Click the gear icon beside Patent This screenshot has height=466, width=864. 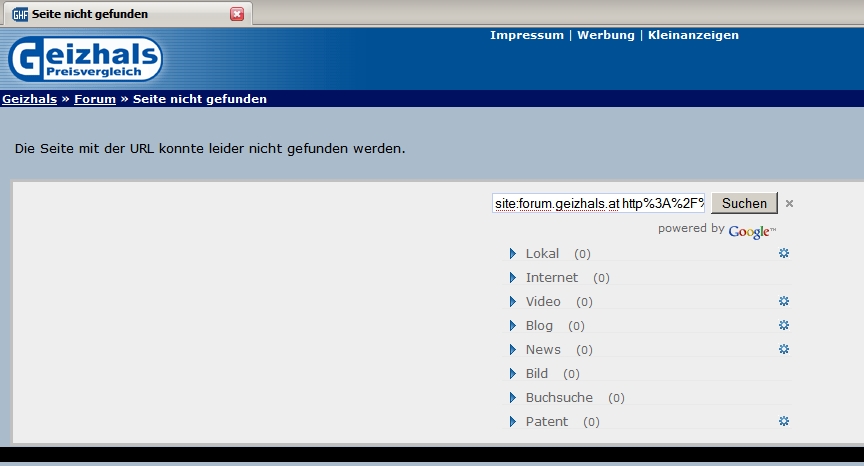(784, 421)
